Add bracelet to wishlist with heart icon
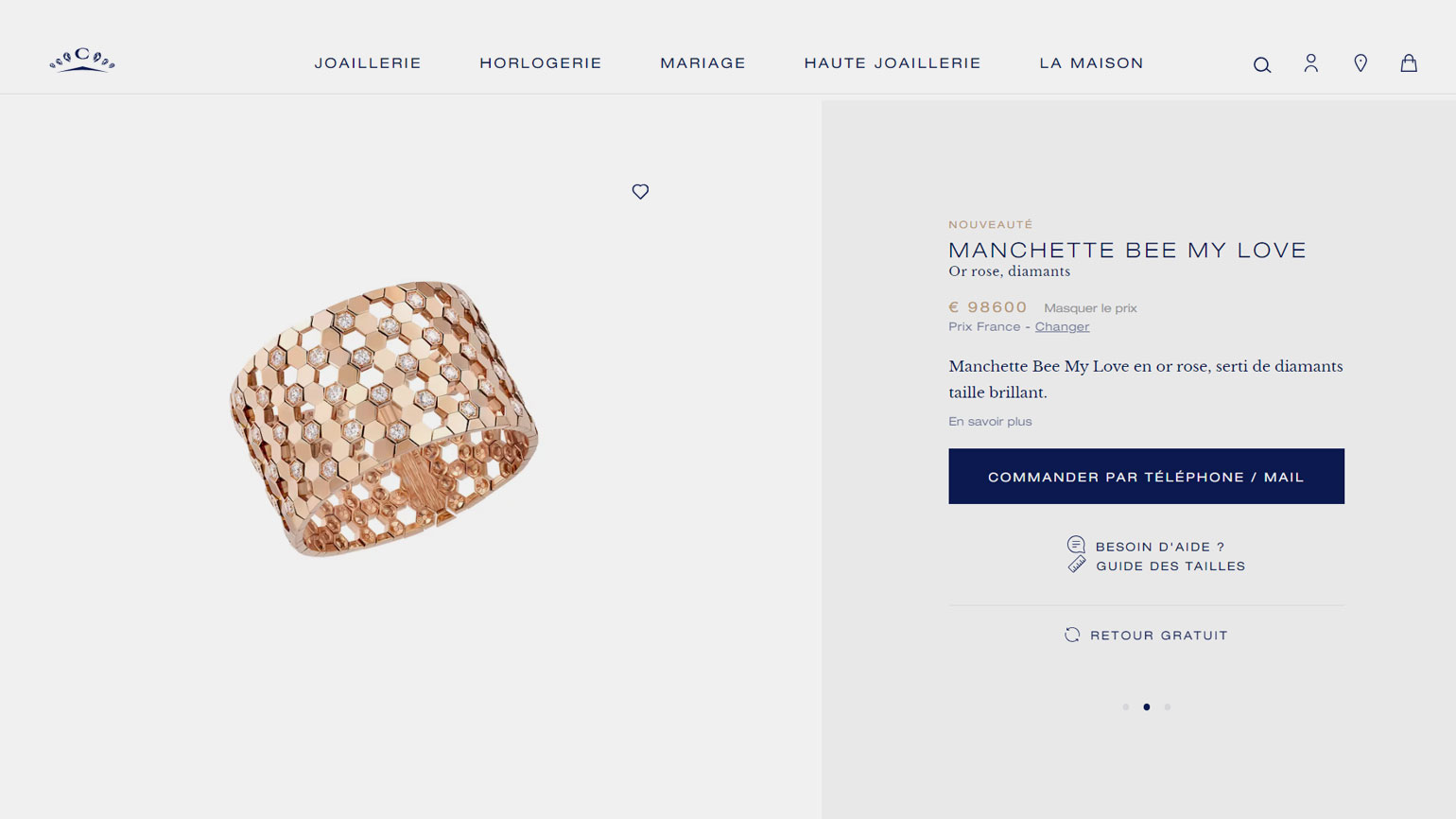 (x=640, y=192)
